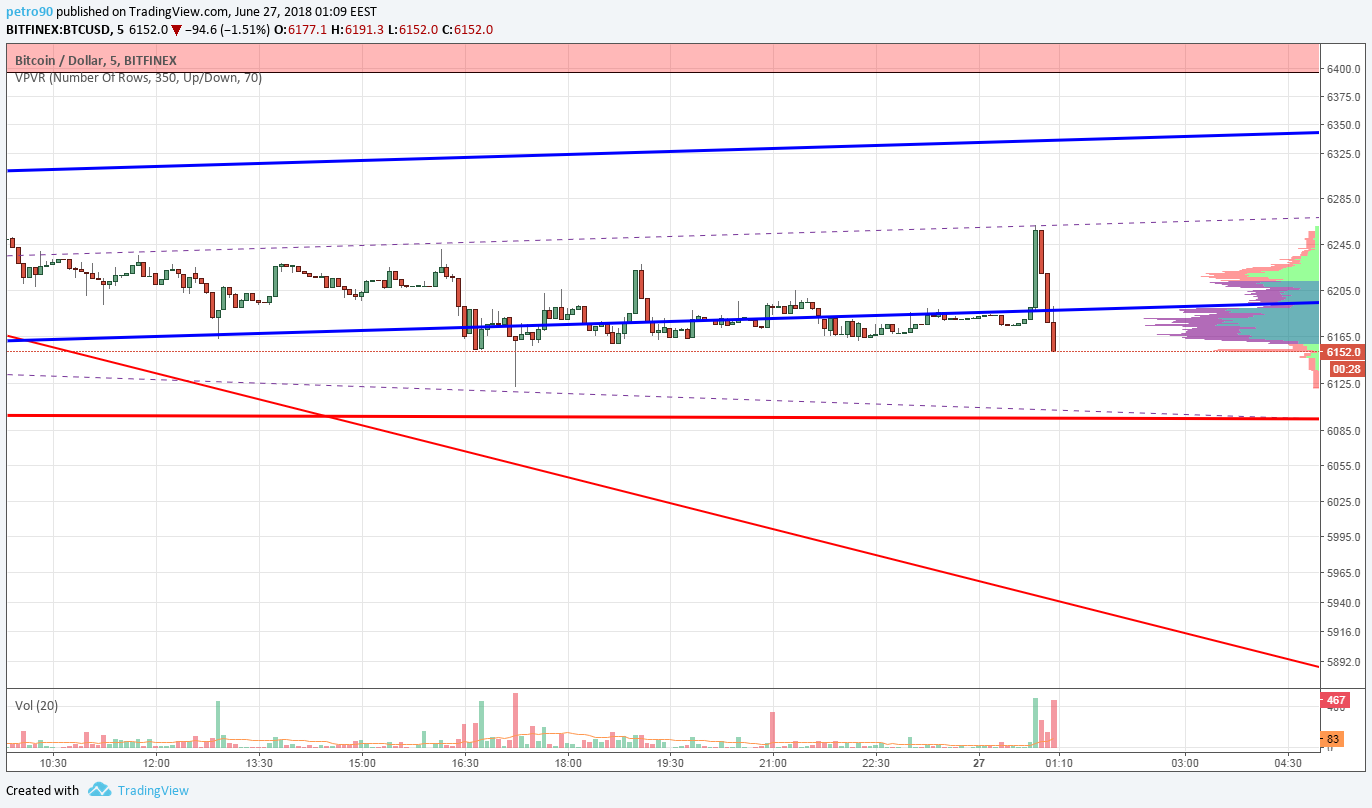1372x808 pixels.
Task: Click the 6325 price axis label
Action: click(x=1345, y=154)
